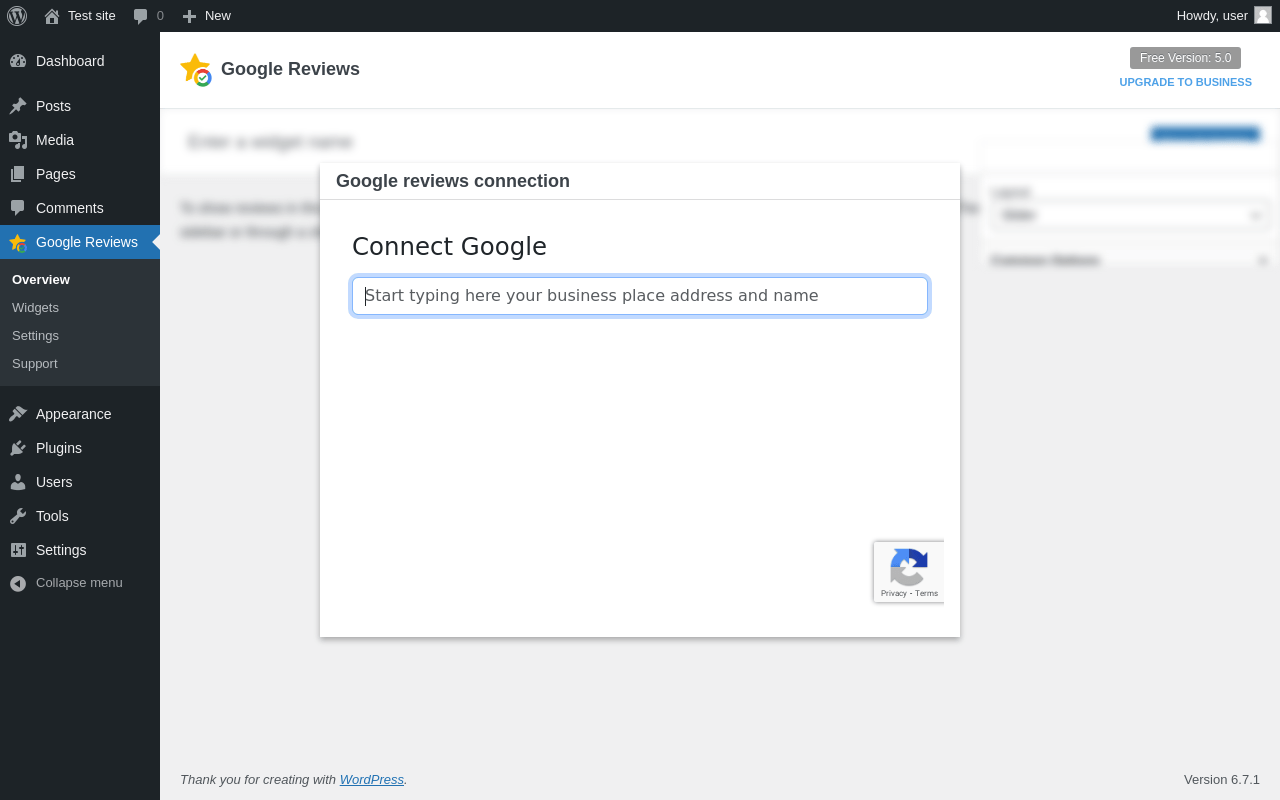This screenshot has width=1280, height=800.
Task: Click the Google Reviews header logo
Action: (195, 70)
